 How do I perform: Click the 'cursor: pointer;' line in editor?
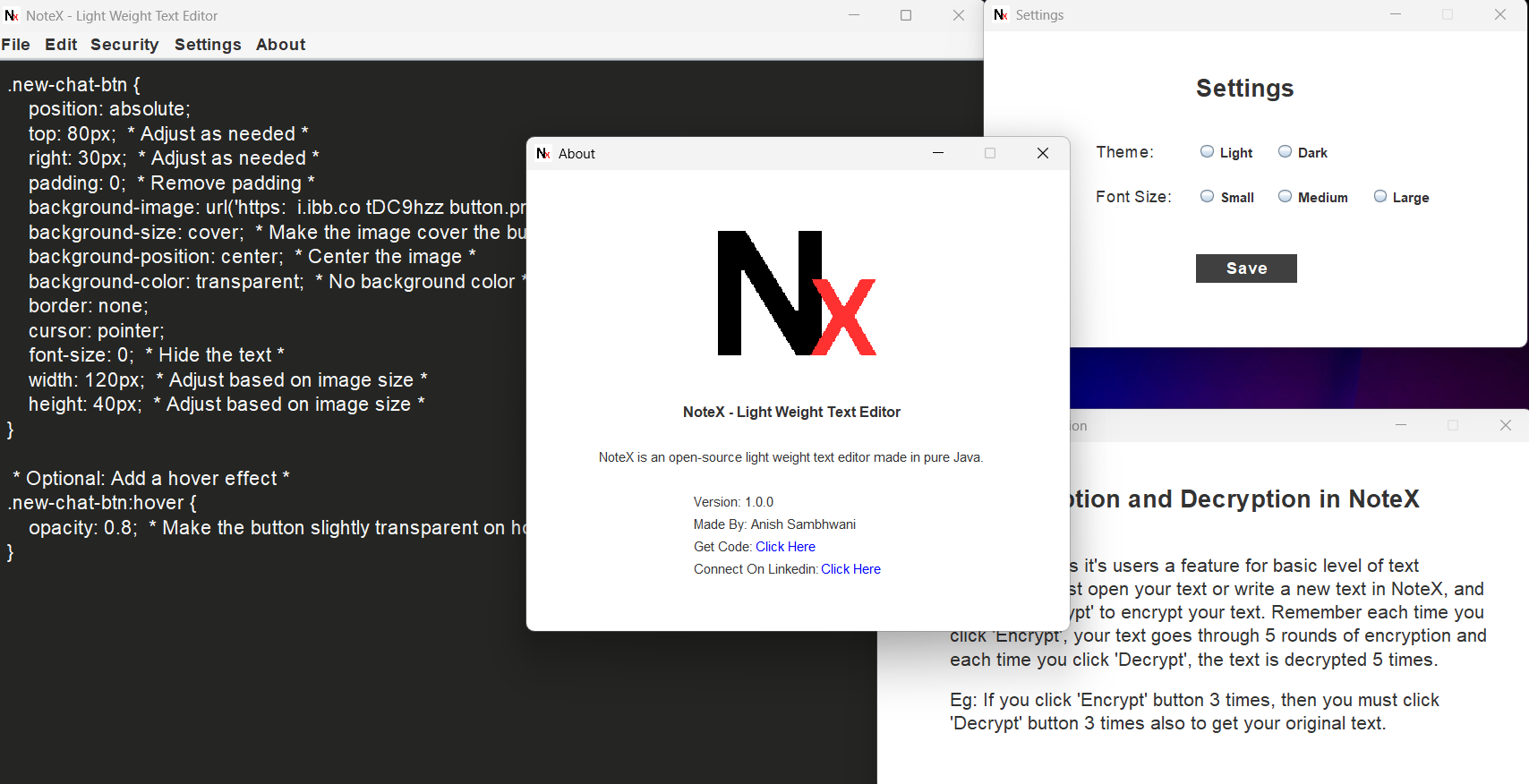pyautogui.click(x=97, y=331)
